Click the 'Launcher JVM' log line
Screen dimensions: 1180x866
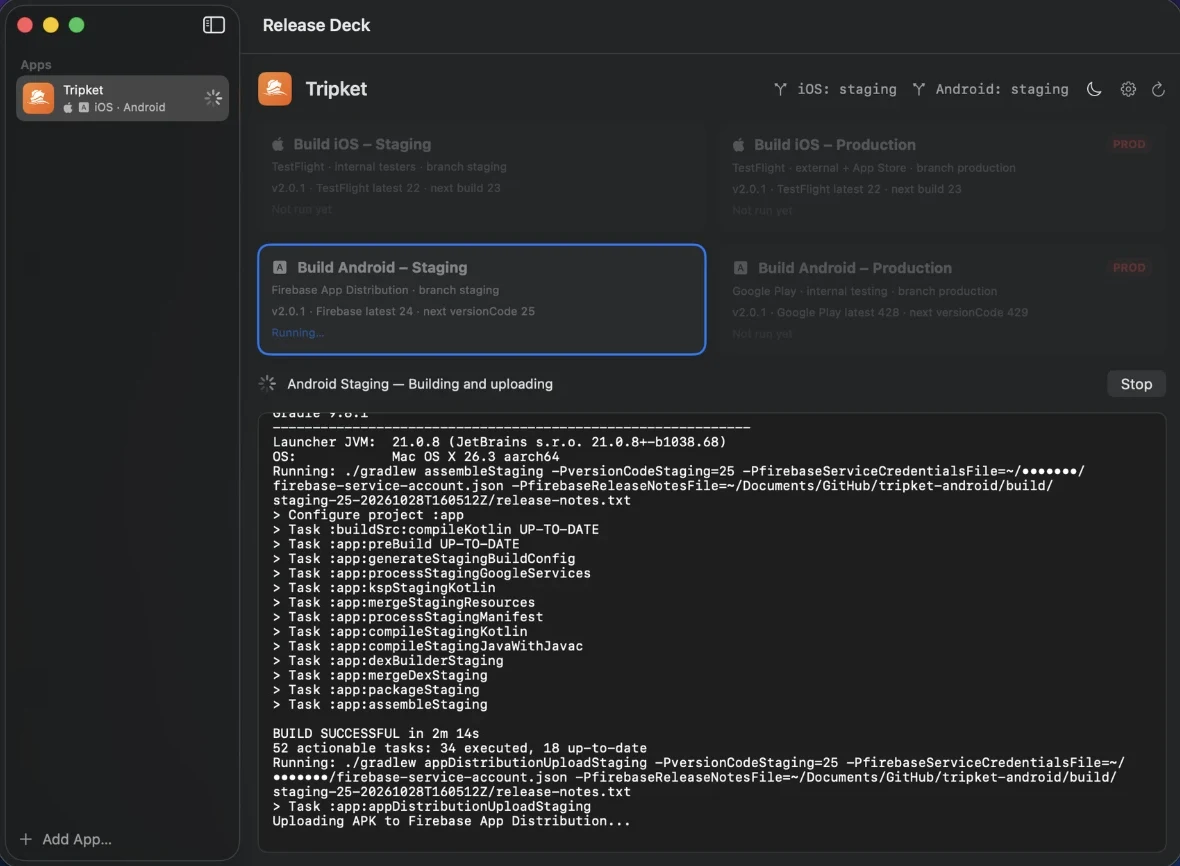tap(499, 442)
